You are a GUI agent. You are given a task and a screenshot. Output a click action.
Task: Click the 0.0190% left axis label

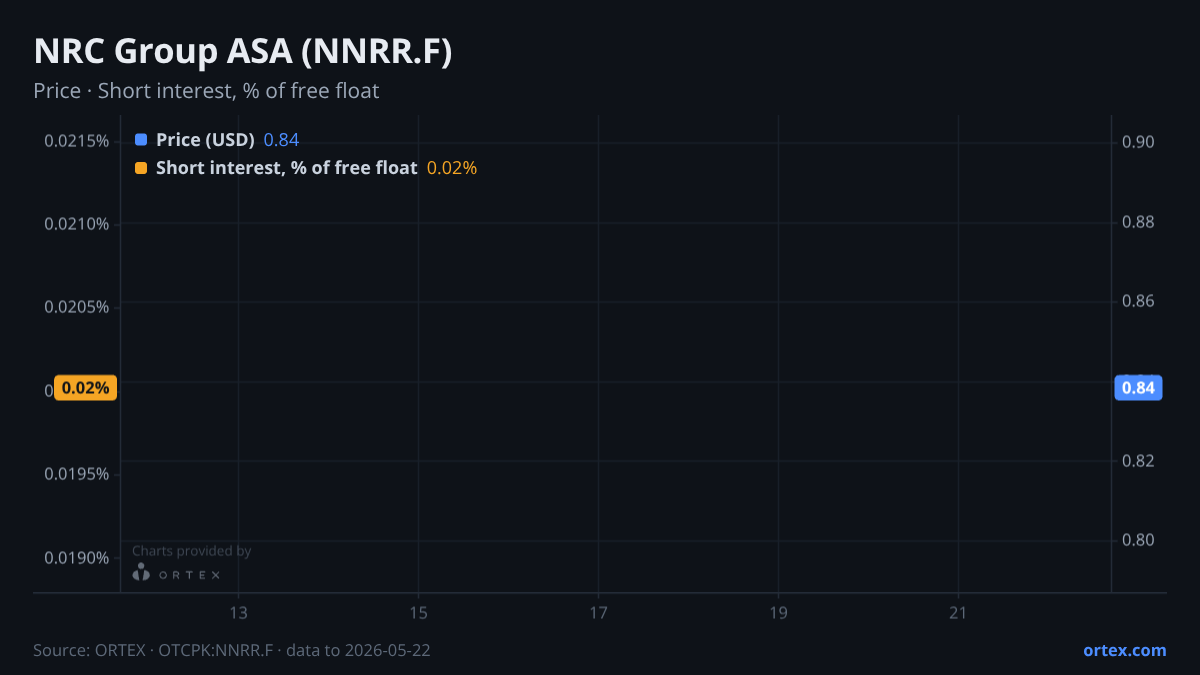77,557
